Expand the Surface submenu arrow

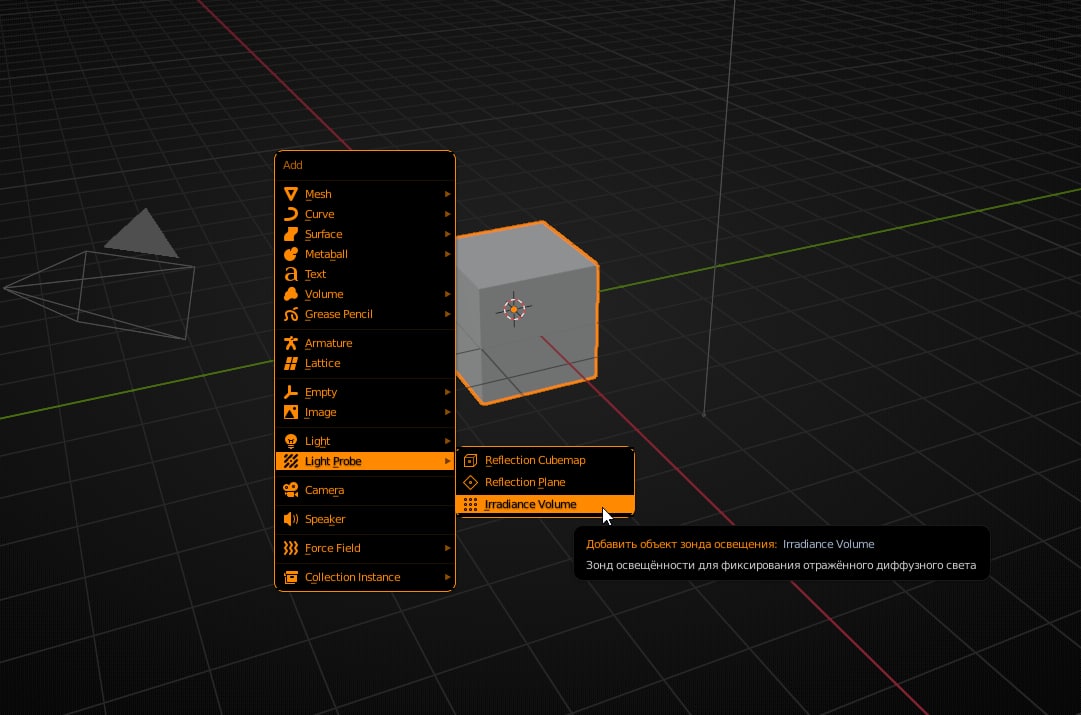[x=447, y=234]
